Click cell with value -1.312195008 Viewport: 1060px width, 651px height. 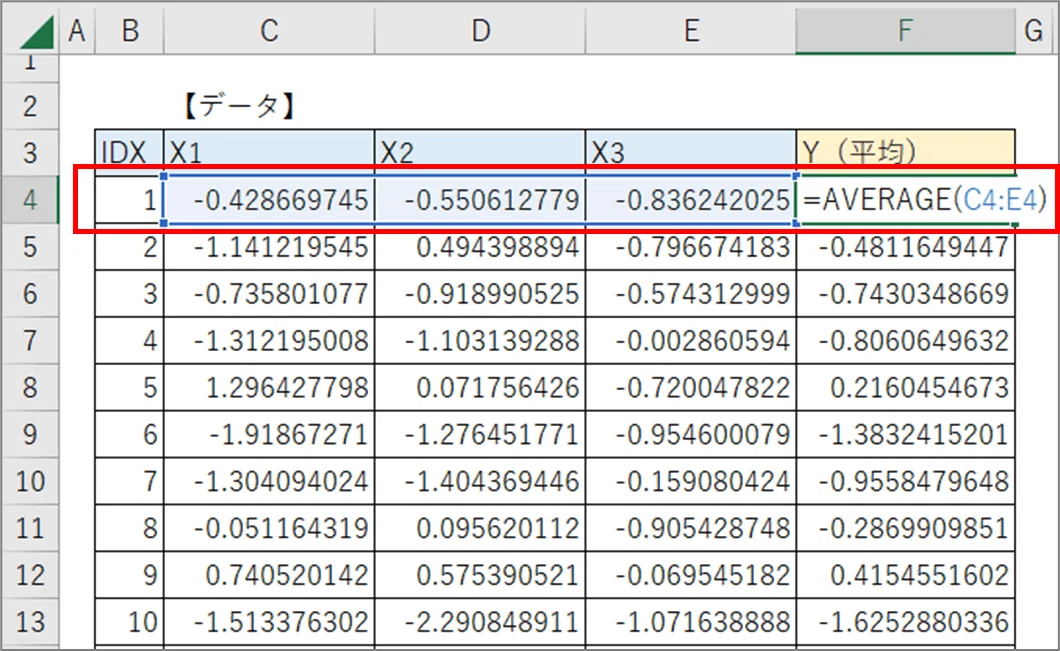coord(268,340)
